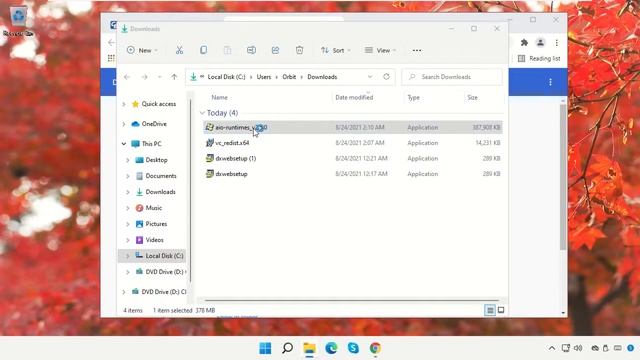
Task: Go up one folder level arrow
Action: click(174, 77)
